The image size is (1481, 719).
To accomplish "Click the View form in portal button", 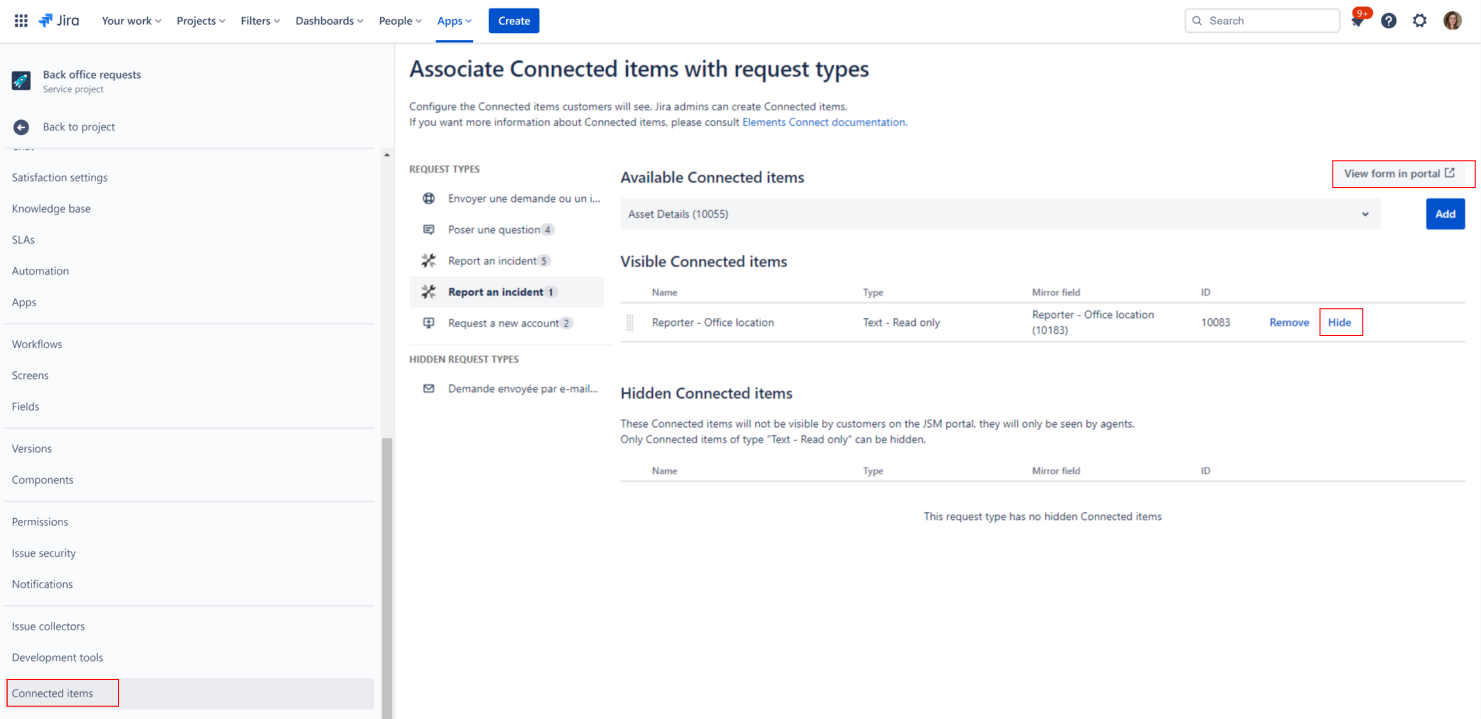I will tap(1399, 174).
